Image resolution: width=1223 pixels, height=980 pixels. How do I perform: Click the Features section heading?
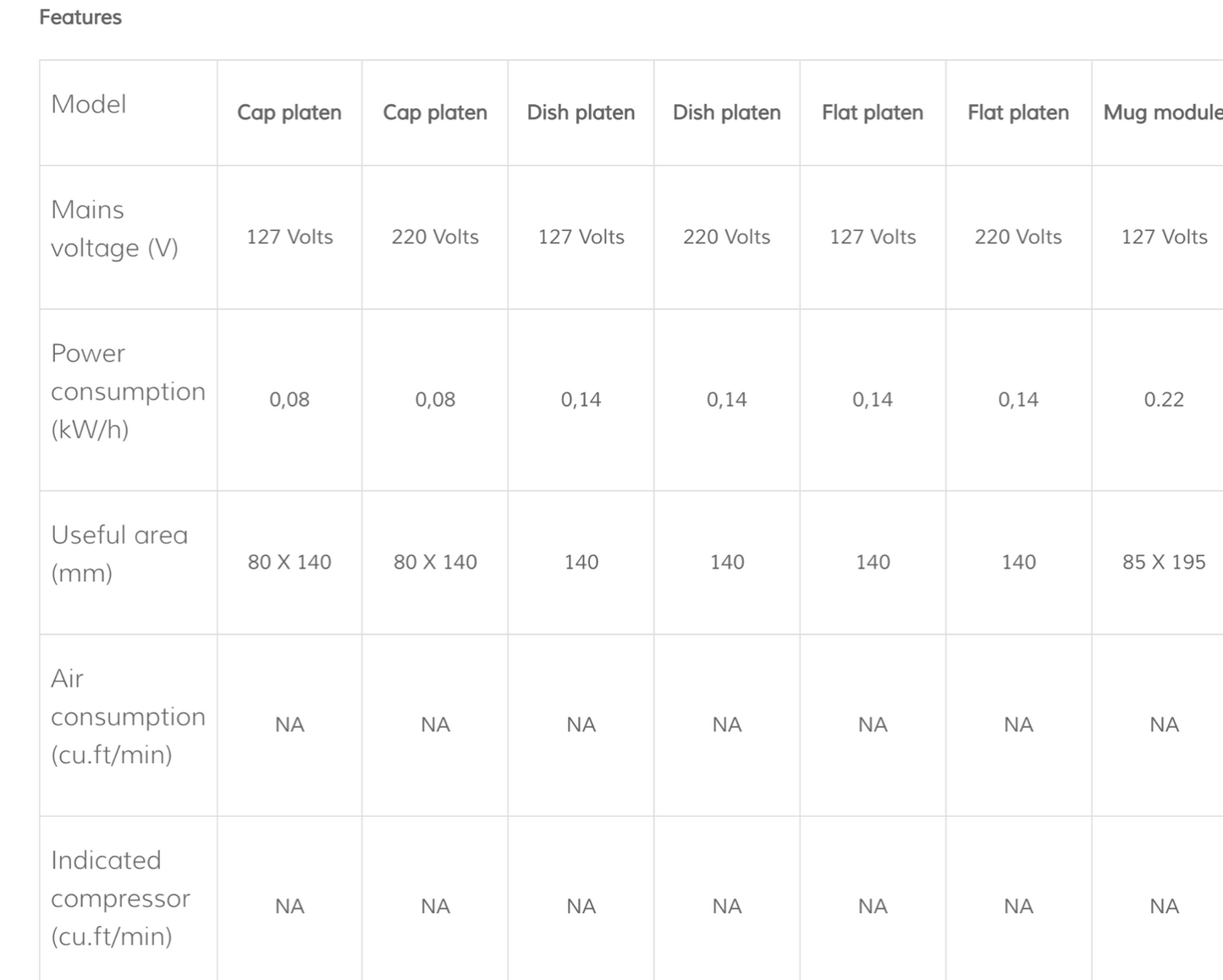[80, 17]
